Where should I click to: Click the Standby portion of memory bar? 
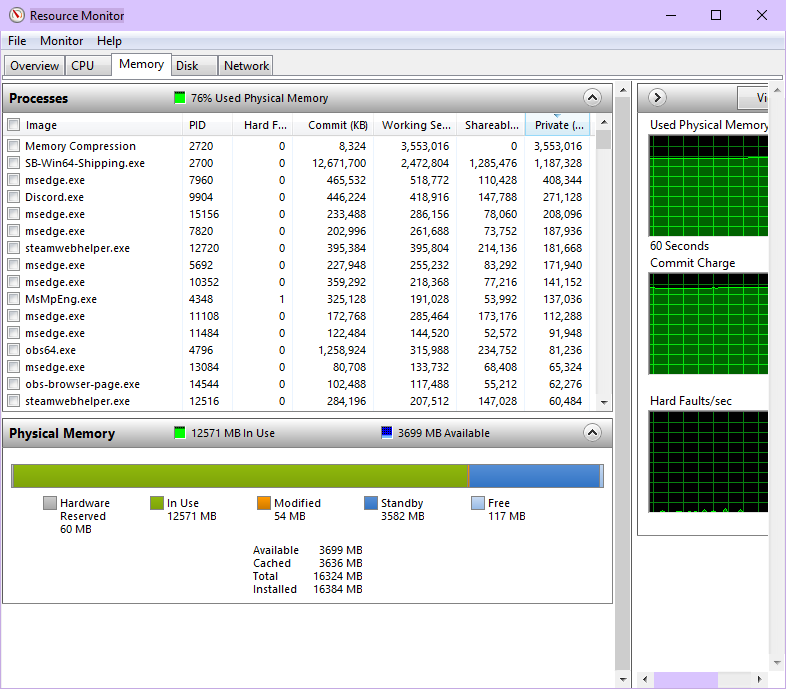pyautogui.click(x=534, y=476)
